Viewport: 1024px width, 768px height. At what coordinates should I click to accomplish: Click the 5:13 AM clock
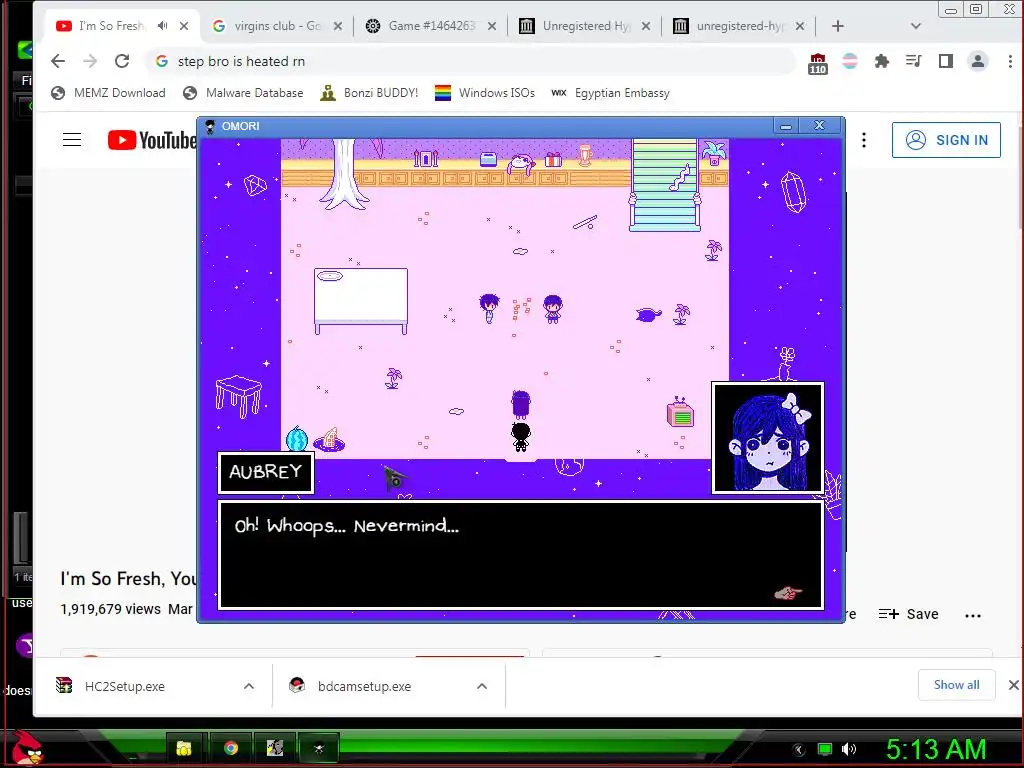935,749
